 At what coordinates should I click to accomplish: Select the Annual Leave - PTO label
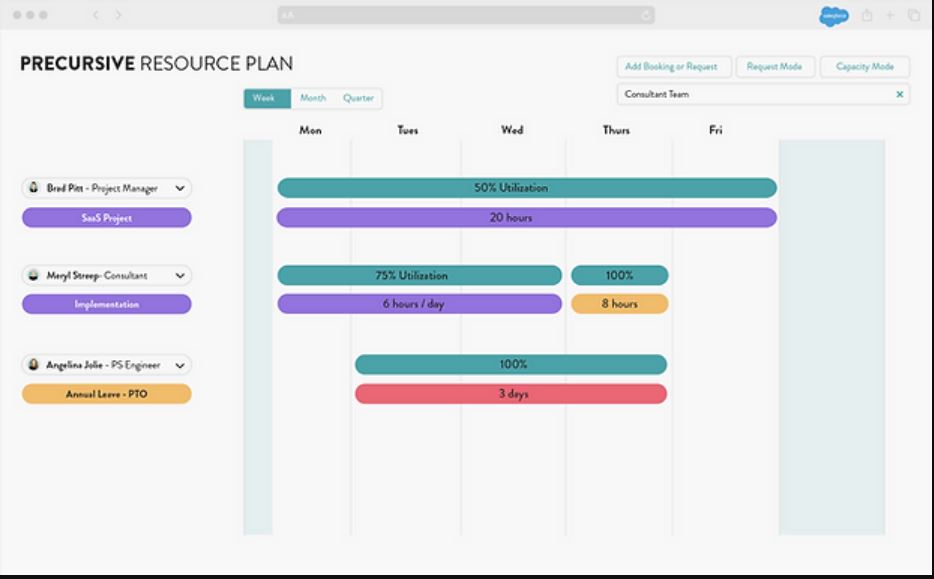(107, 394)
